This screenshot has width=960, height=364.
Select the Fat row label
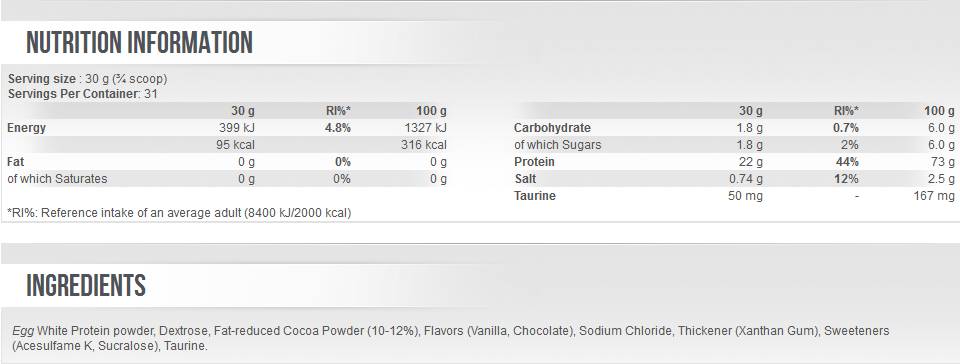pyautogui.click(x=15, y=162)
